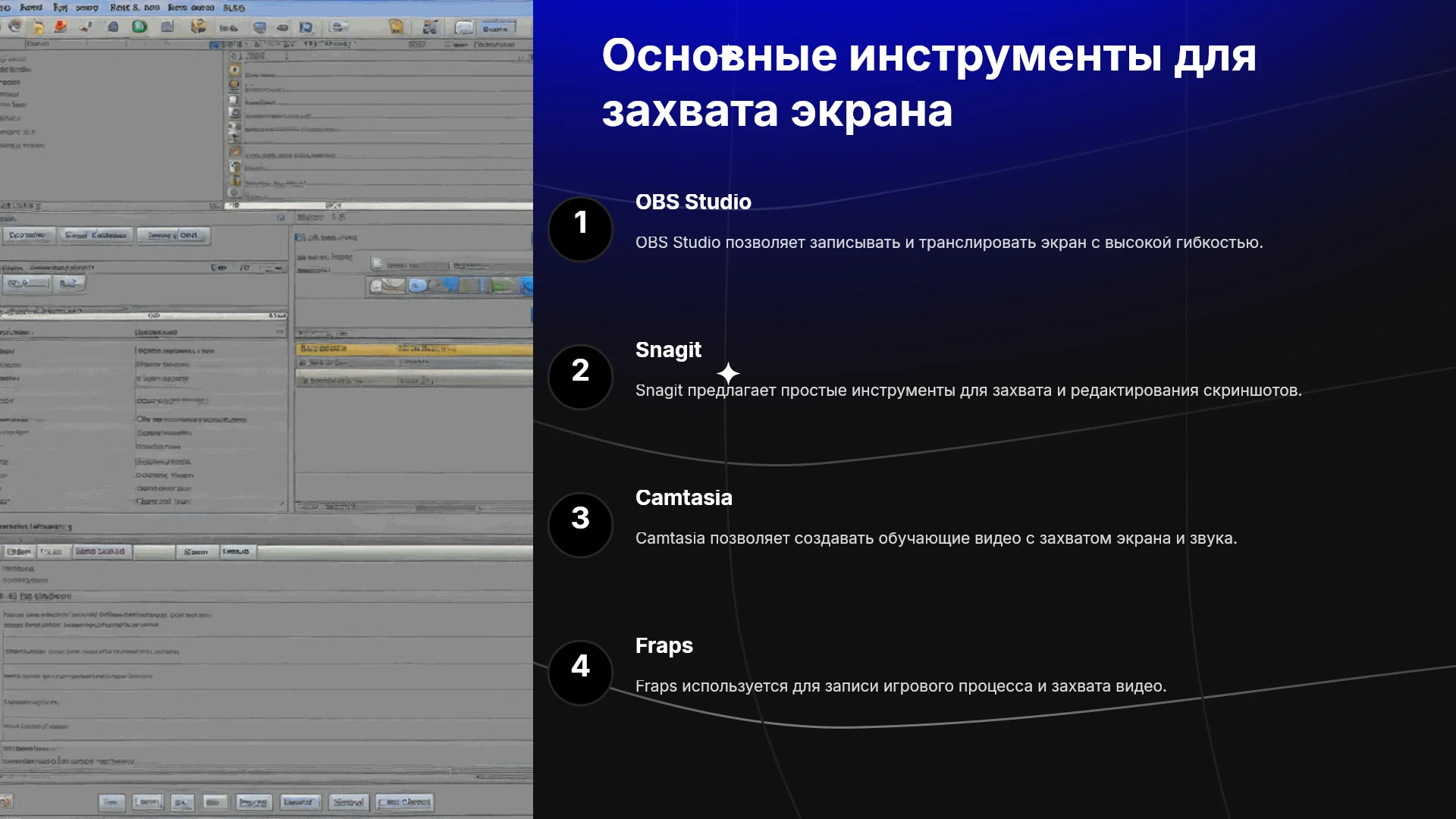Click the third button in the upper-left button row
Image resolution: width=1456 pixels, height=819 pixels.
(x=173, y=235)
